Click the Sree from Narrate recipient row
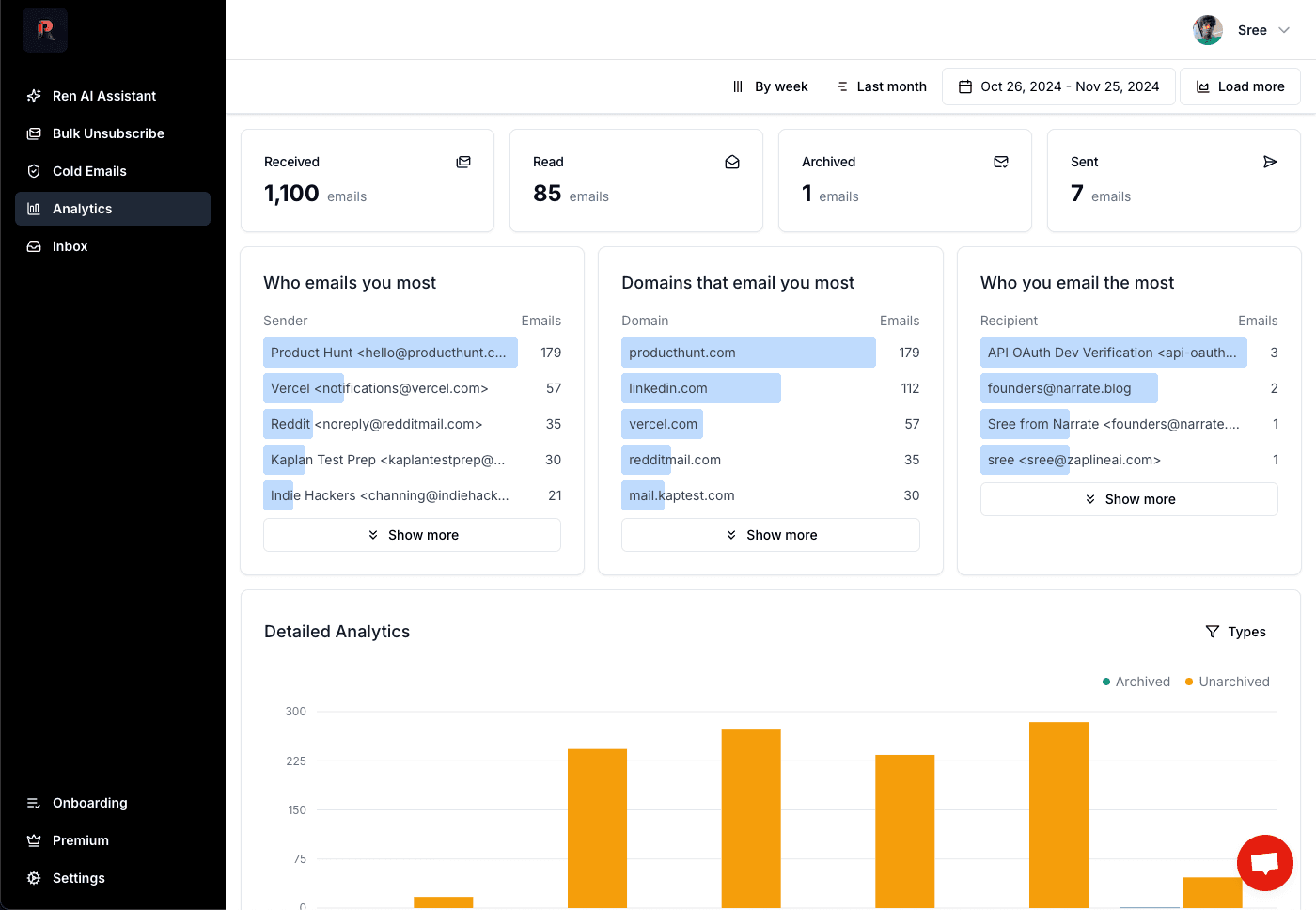 [1129, 424]
